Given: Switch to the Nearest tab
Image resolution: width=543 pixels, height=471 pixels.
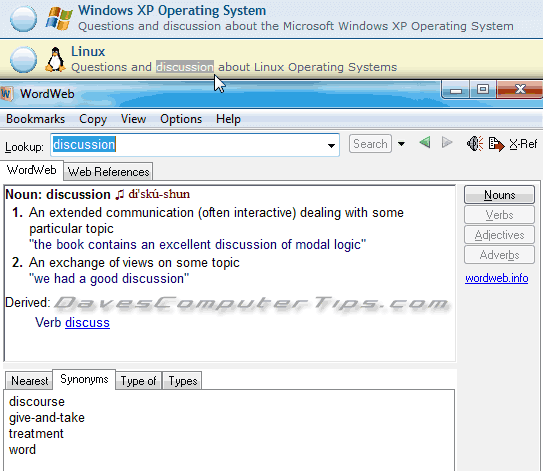Looking at the screenshot, I should (29, 381).
